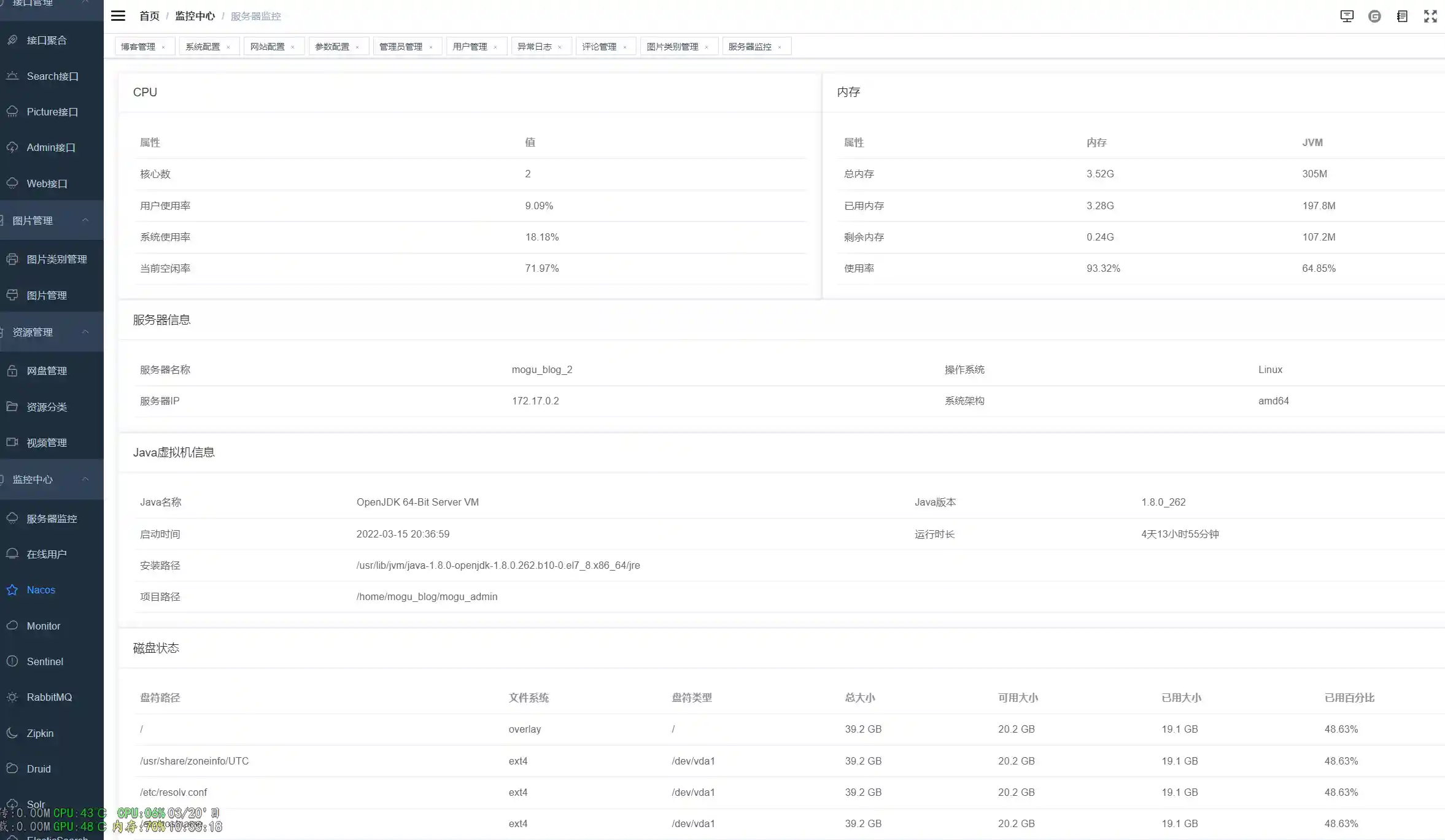Open RabbitMQ in the monitoring menu
This screenshot has width=1445, height=840.
[49, 697]
